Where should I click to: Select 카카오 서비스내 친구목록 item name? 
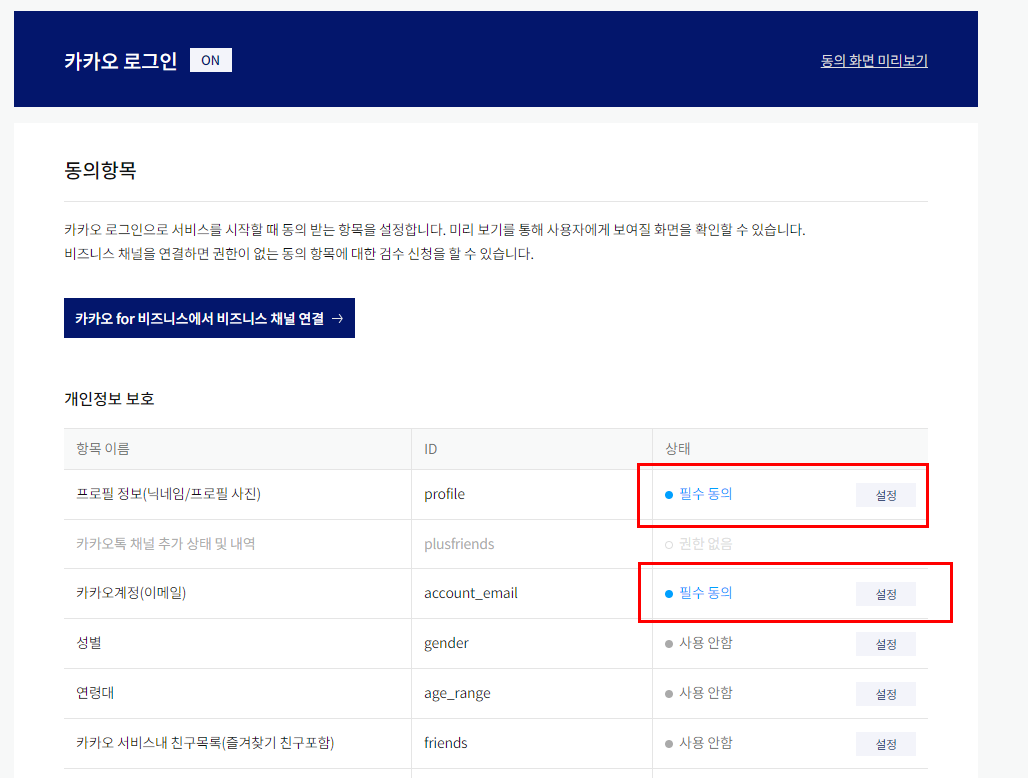click(x=205, y=743)
